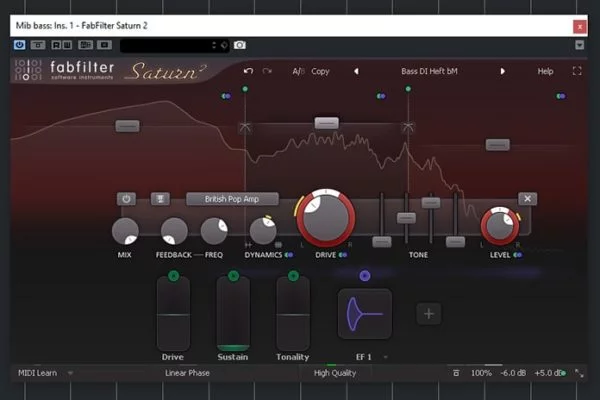This screenshot has height=400, width=600.
Task: Click the host A/B settings switch icon
Action: click(x=85, y=45)
